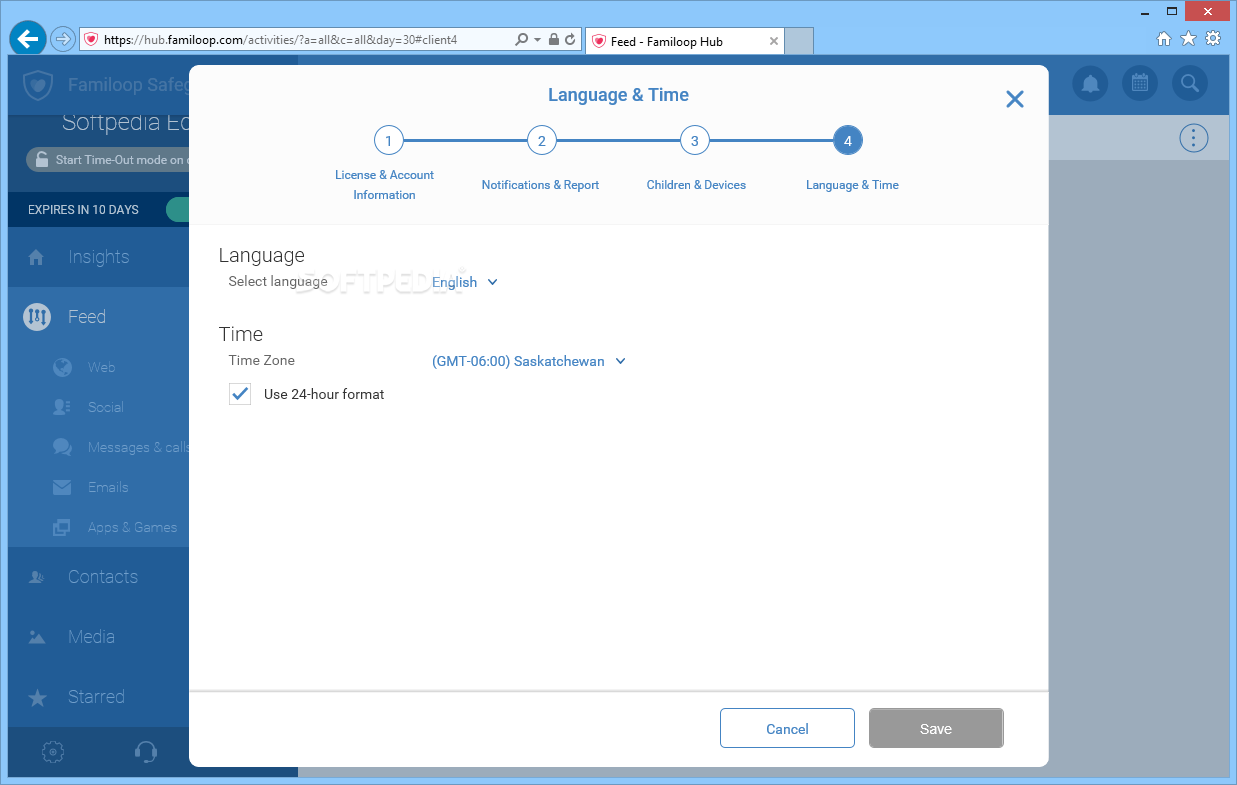1237x785 pixels.
Task: Toggle Use 24-hour format checkbox
Action: [240, 394]
